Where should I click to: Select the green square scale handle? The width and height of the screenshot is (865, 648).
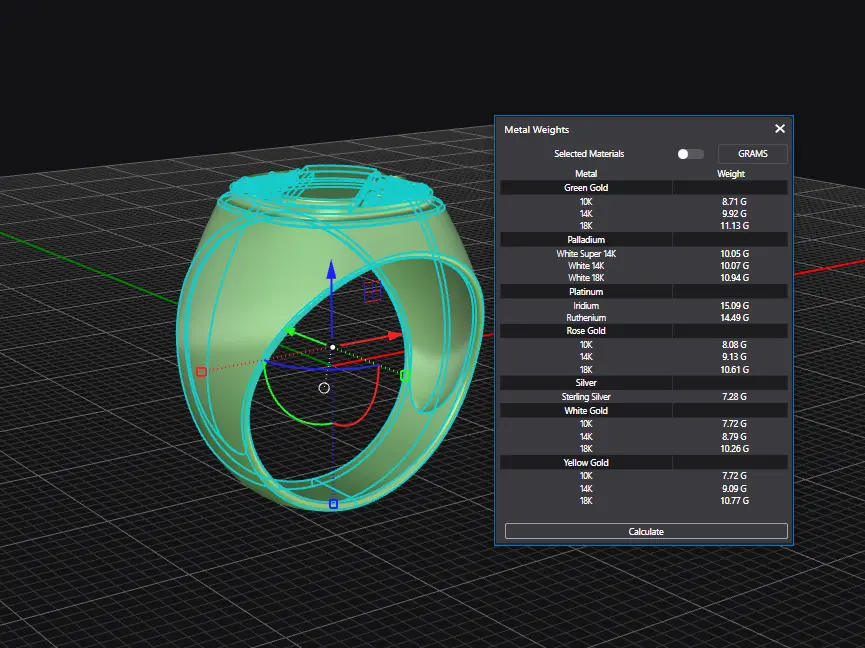(x=405, y=376)
